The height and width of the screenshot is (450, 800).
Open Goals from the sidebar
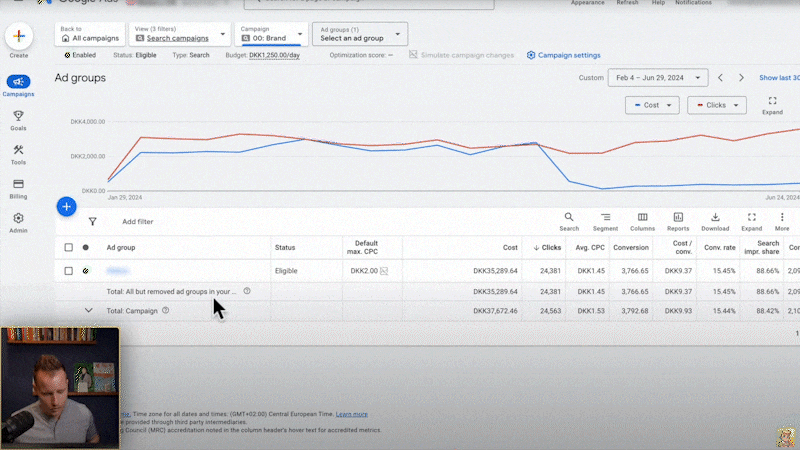coord(18,121)
